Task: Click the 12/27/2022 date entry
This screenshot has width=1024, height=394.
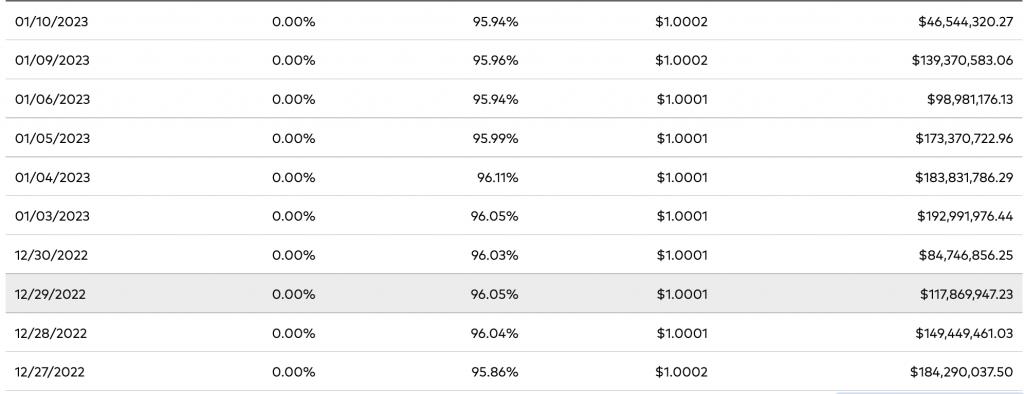Action: pos(50,372)
